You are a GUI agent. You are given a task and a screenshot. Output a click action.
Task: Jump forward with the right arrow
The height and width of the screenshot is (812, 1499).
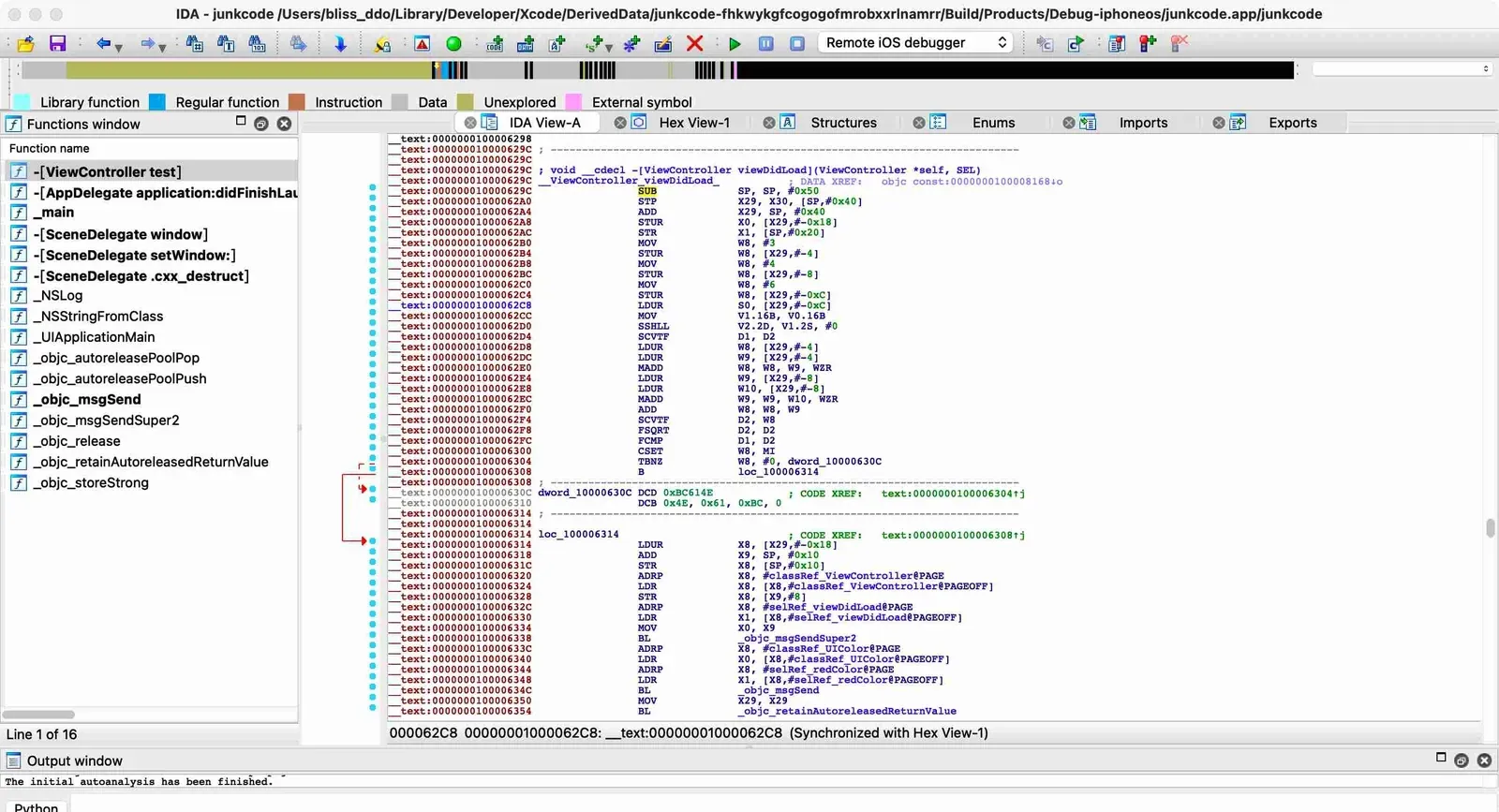(147, 43)
